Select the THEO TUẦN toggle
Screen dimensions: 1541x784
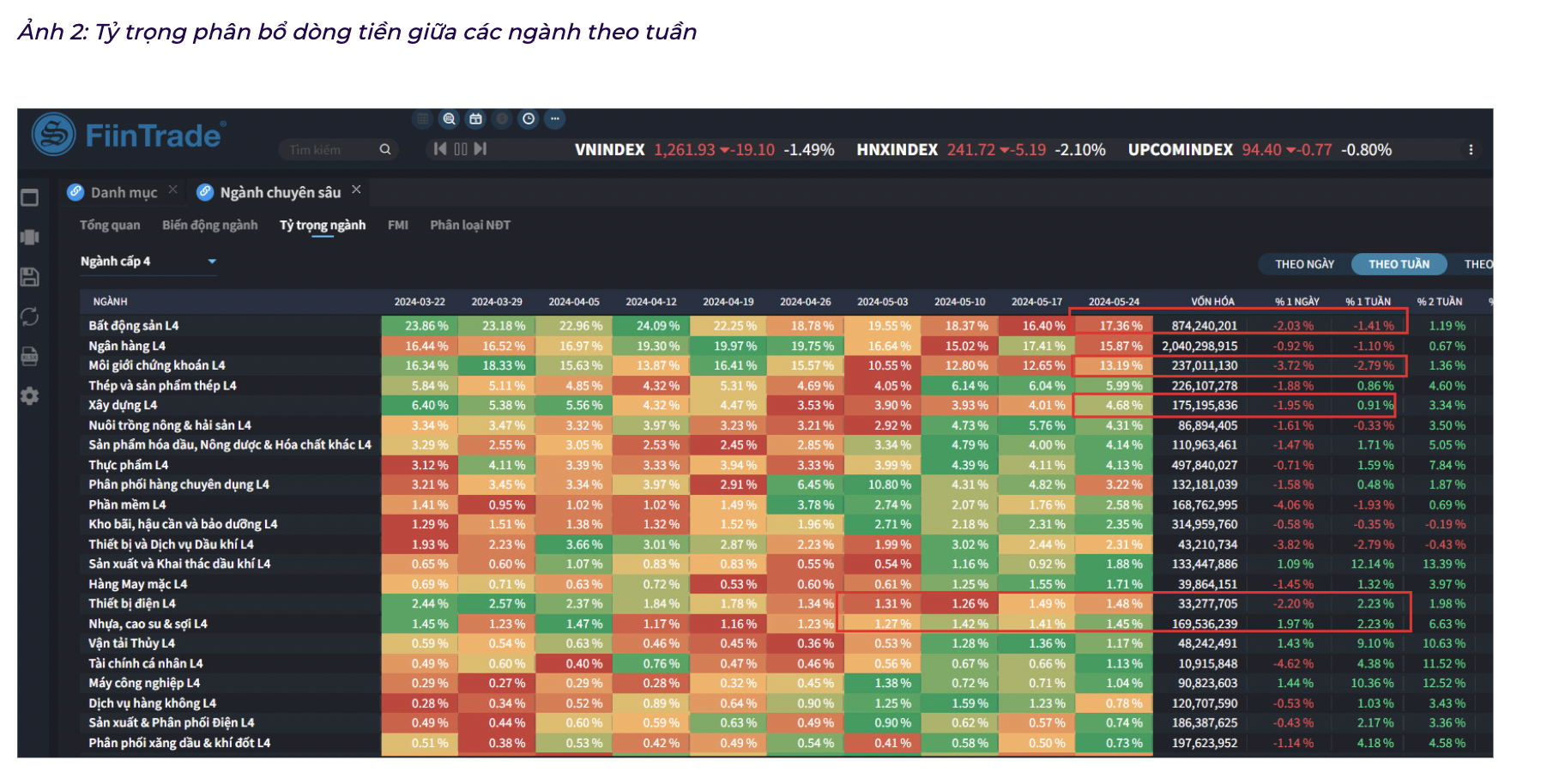[1399, 264]
